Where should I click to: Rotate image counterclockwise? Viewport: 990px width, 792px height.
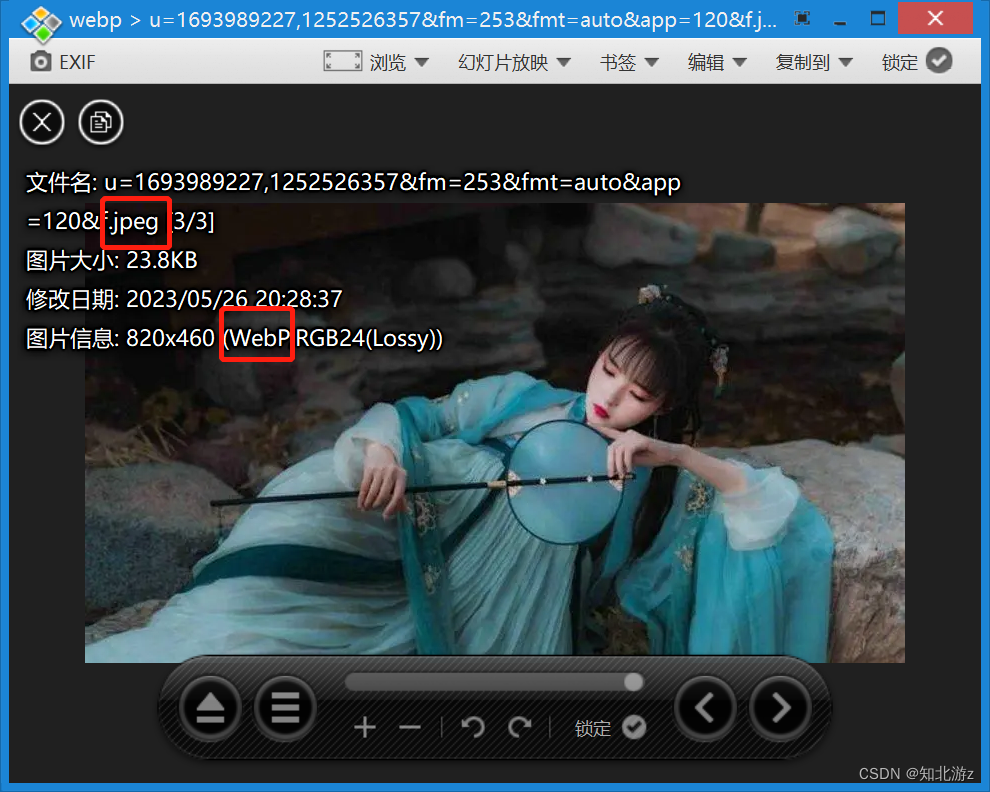[472, 728]
